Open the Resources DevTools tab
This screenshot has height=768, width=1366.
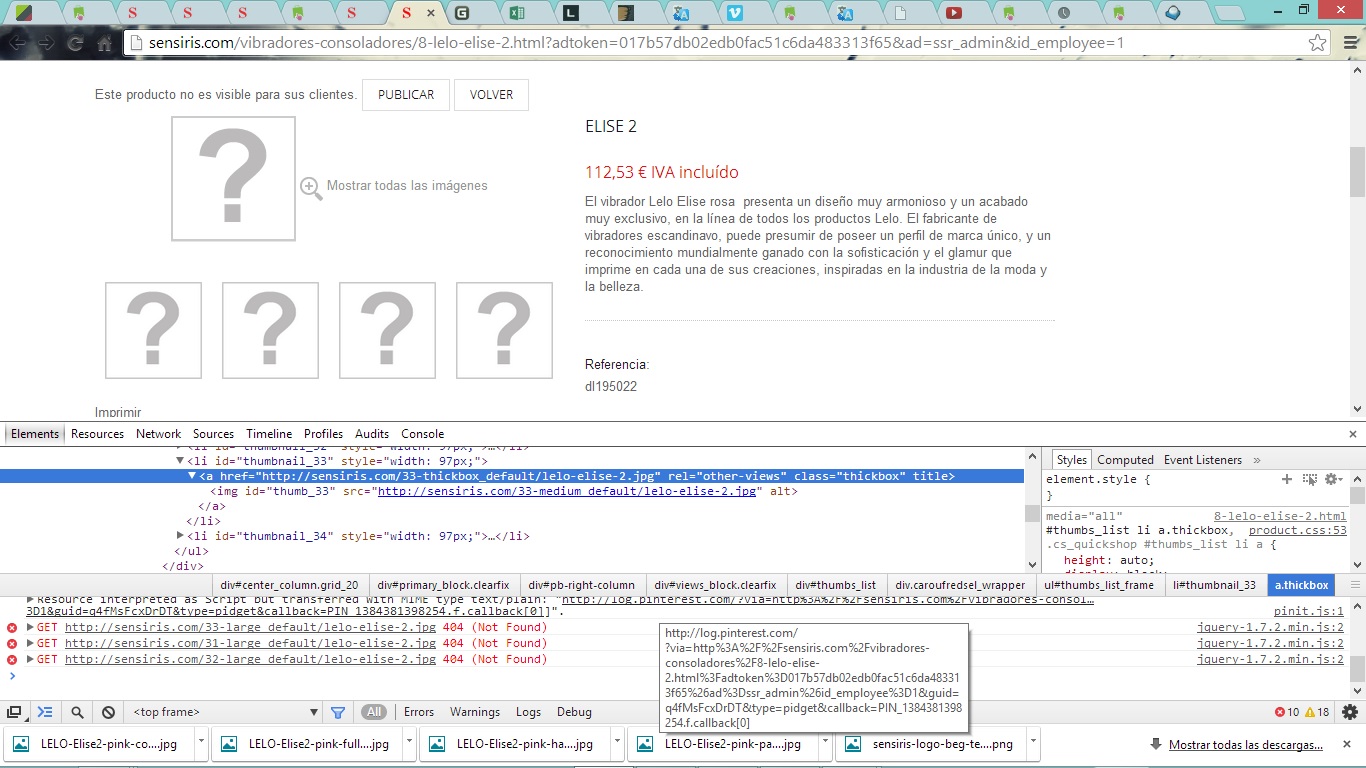(x=97, y=434)
